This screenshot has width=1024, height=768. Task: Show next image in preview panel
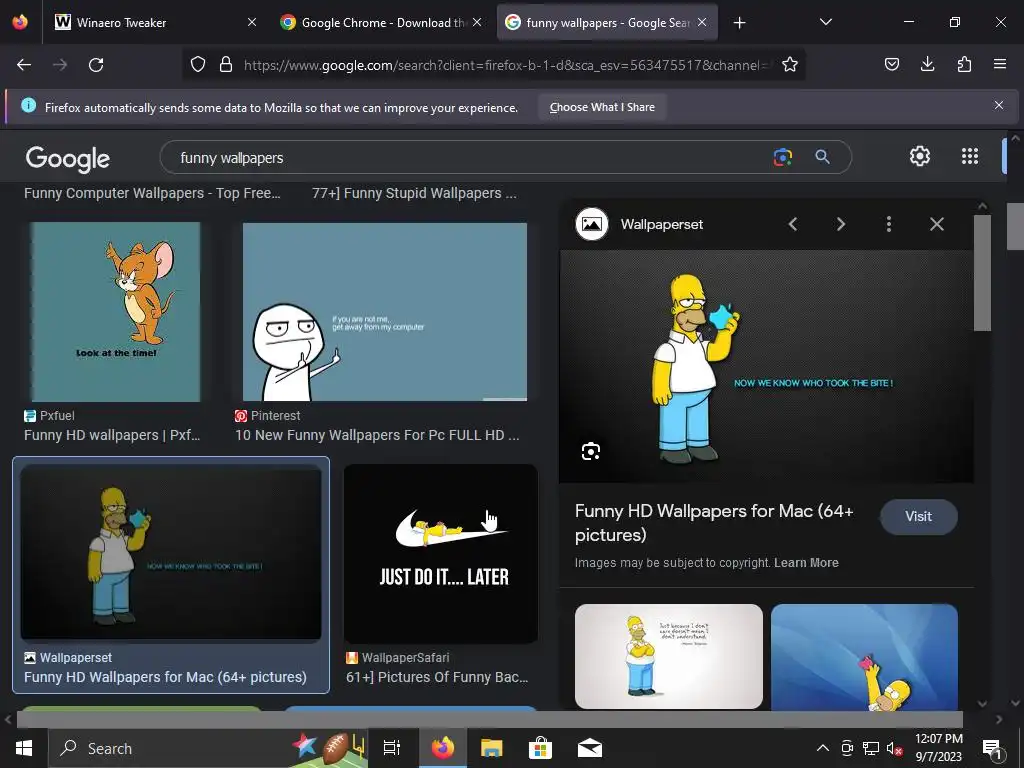[x=840, y=224]
